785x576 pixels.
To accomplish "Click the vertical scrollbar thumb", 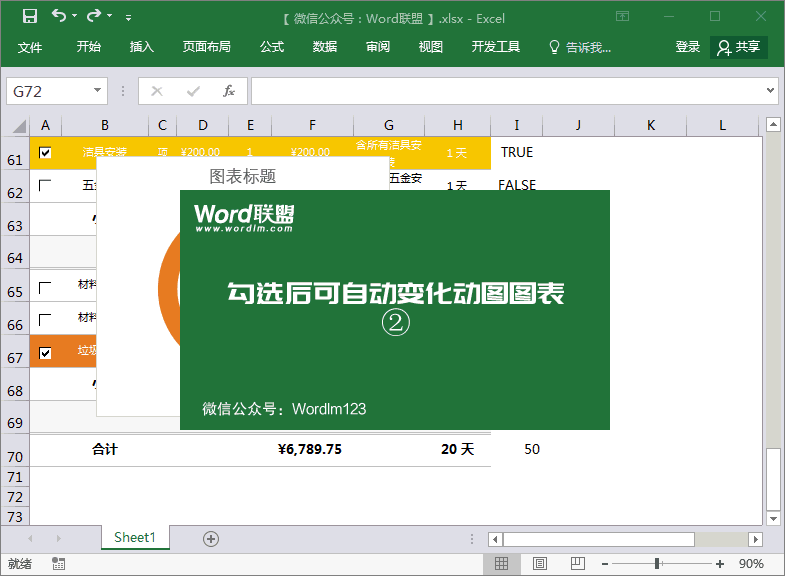I will click(x=773, y=479).
